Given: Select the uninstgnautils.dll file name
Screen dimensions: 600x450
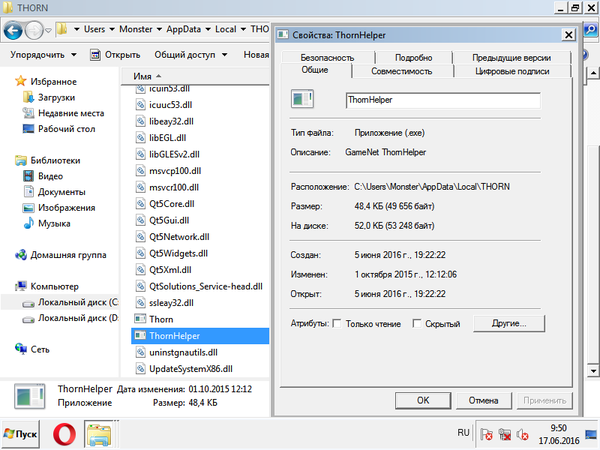Looking at the screenshot, I should 183,352.
